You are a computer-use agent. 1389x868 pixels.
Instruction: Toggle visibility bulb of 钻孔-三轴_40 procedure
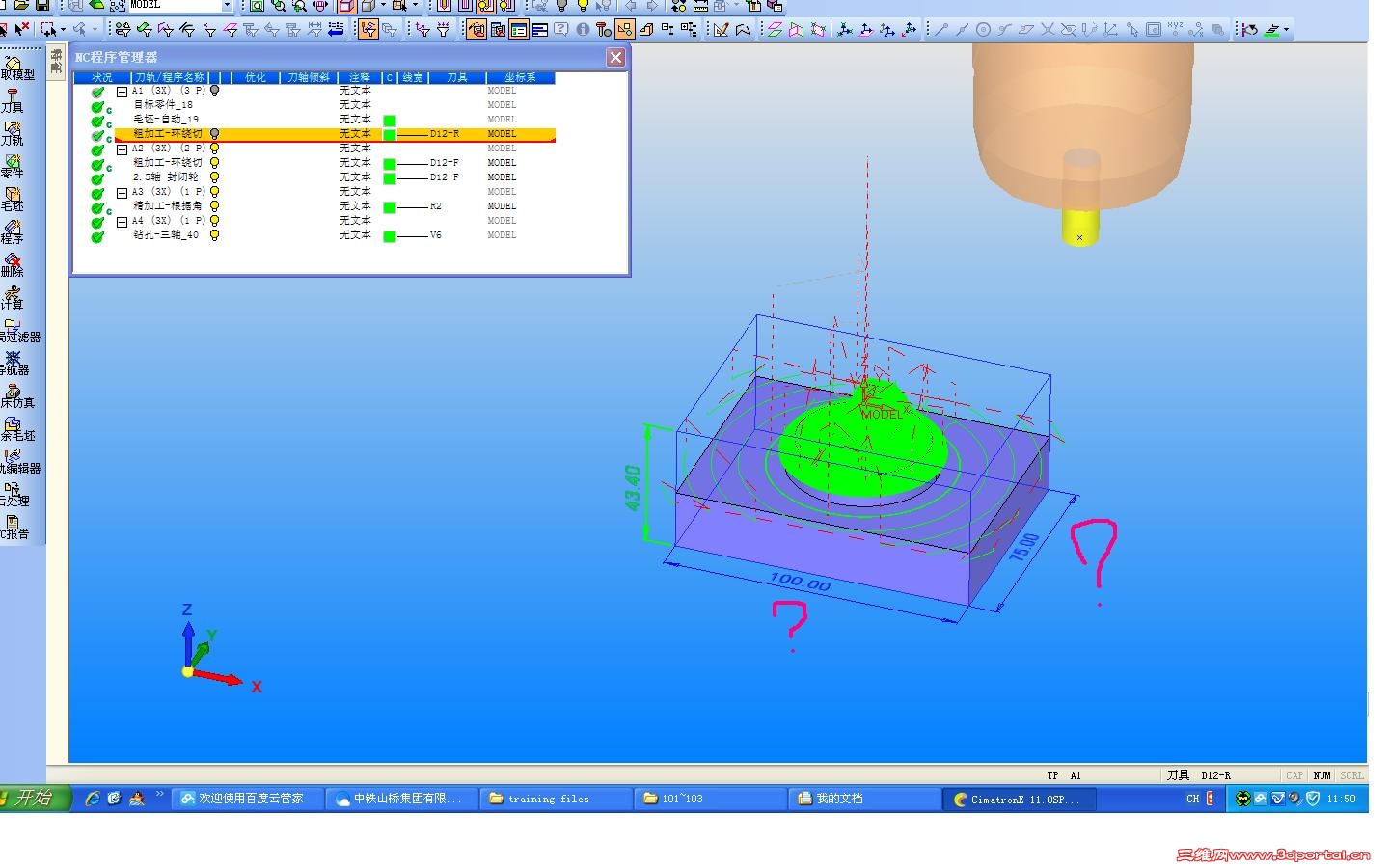[x=215, y=235]
